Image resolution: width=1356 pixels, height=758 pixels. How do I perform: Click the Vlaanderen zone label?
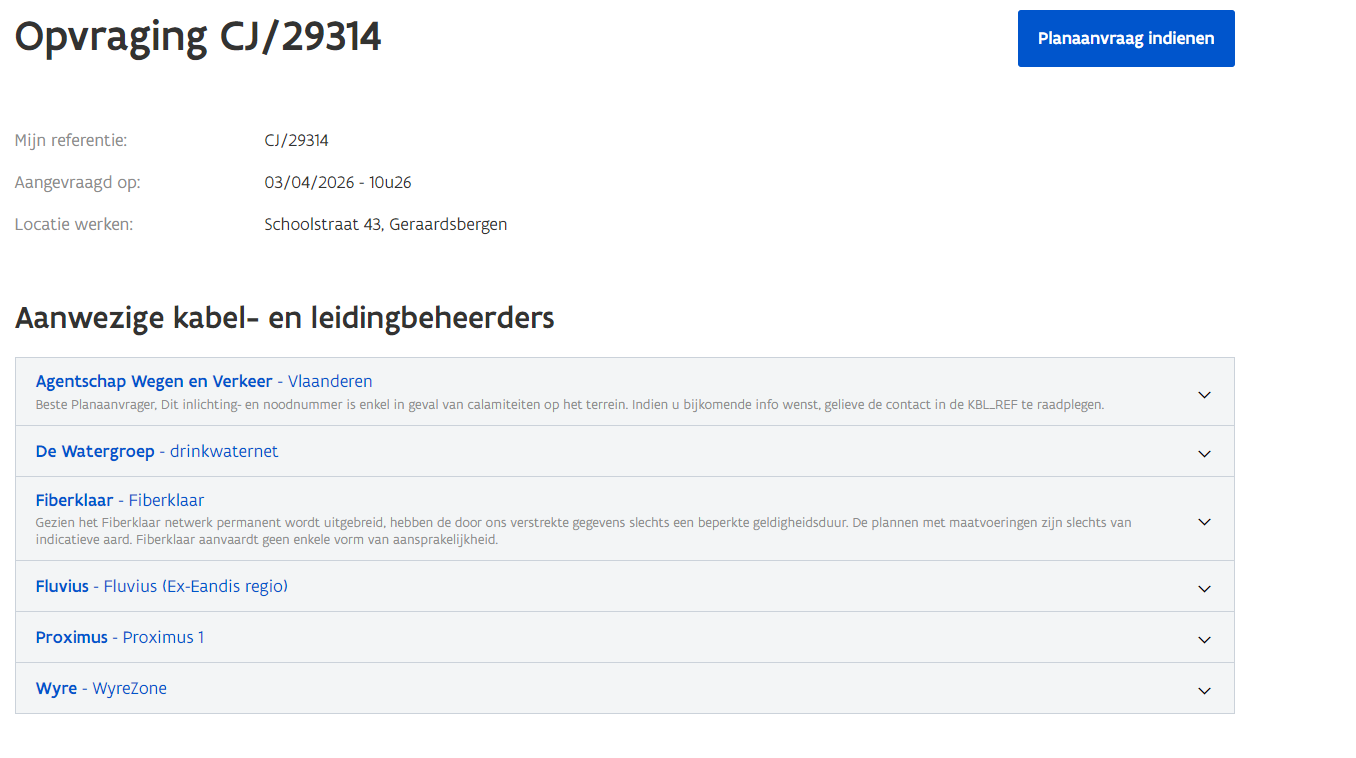point(330,381)
